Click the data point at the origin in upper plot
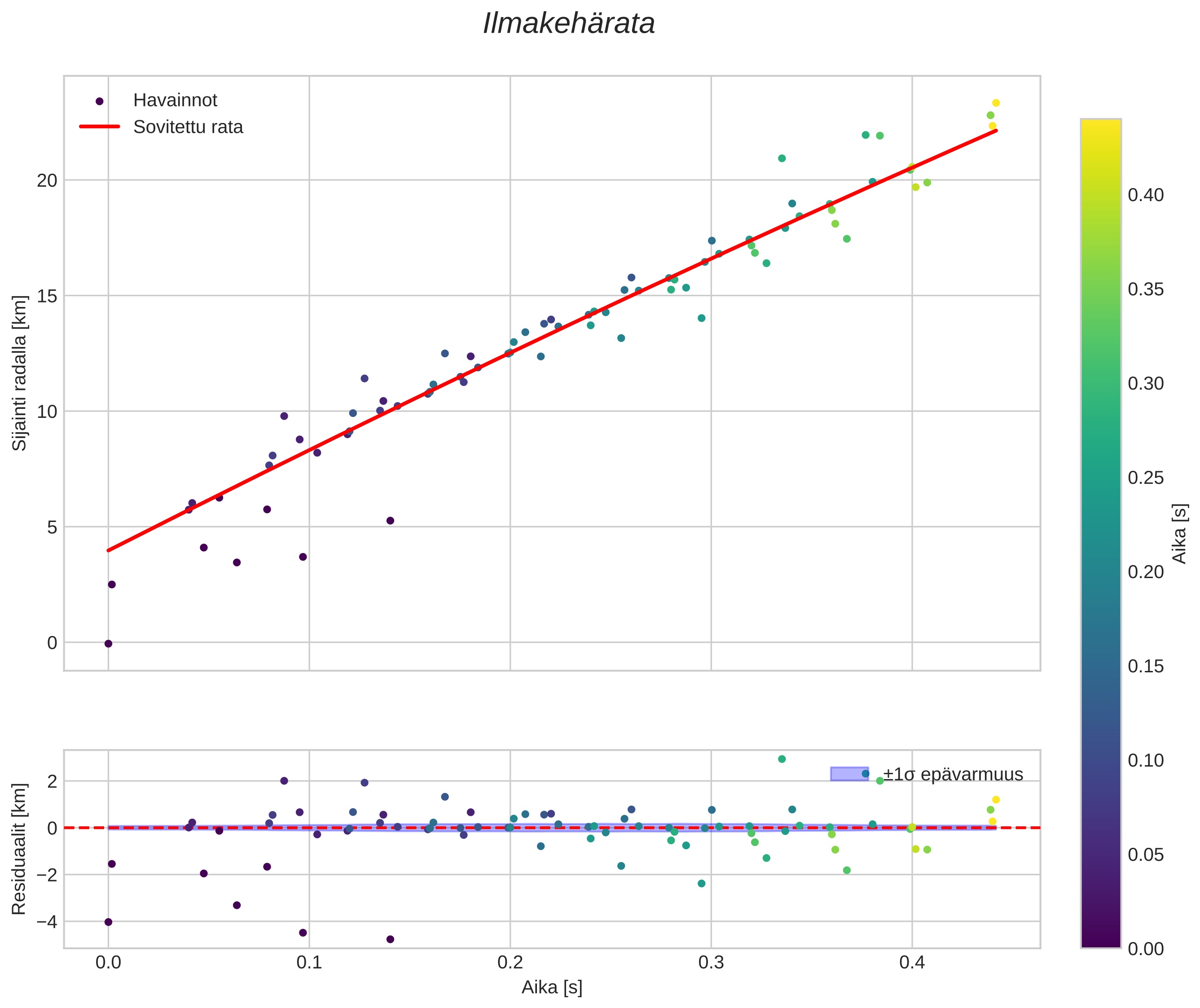1200x1008 pixels. pos(108,644)
